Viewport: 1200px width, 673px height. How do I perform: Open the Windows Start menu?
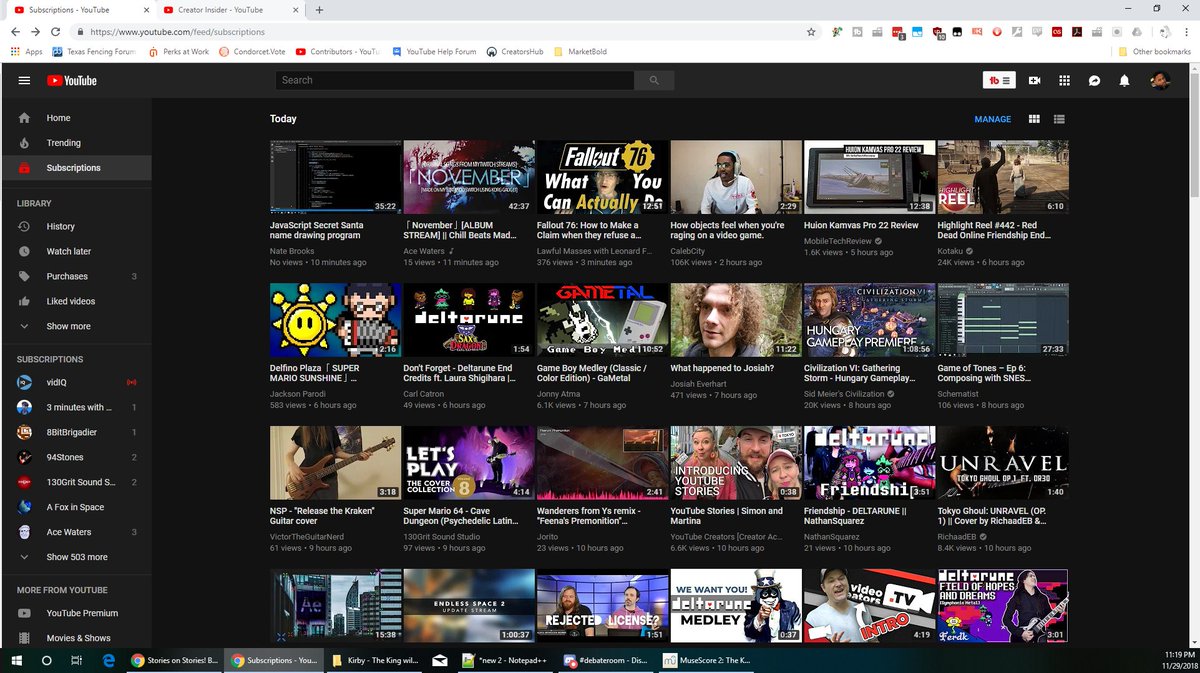[x=16, y=661]
